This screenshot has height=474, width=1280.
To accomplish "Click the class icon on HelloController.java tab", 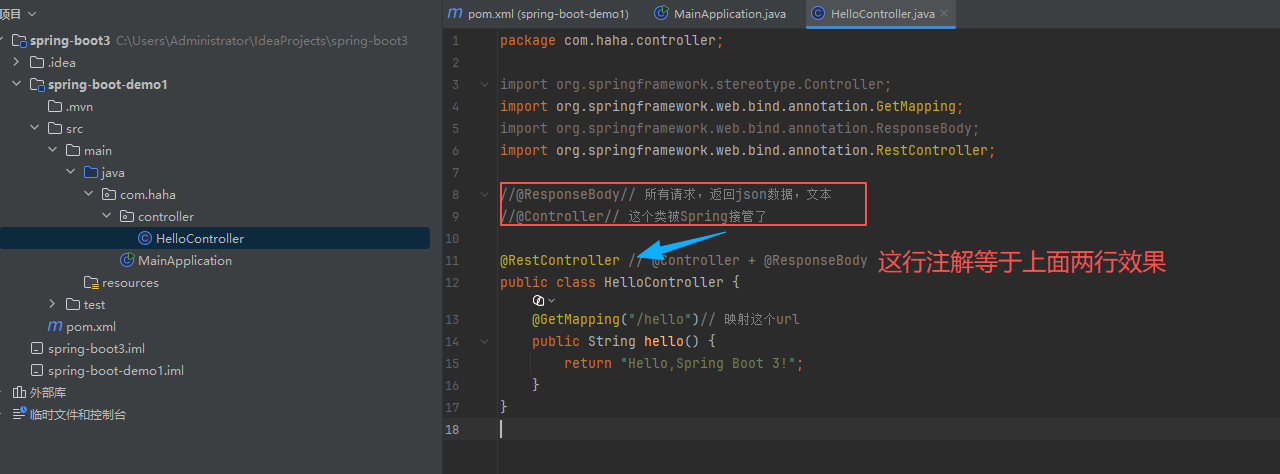I will 818,14.
